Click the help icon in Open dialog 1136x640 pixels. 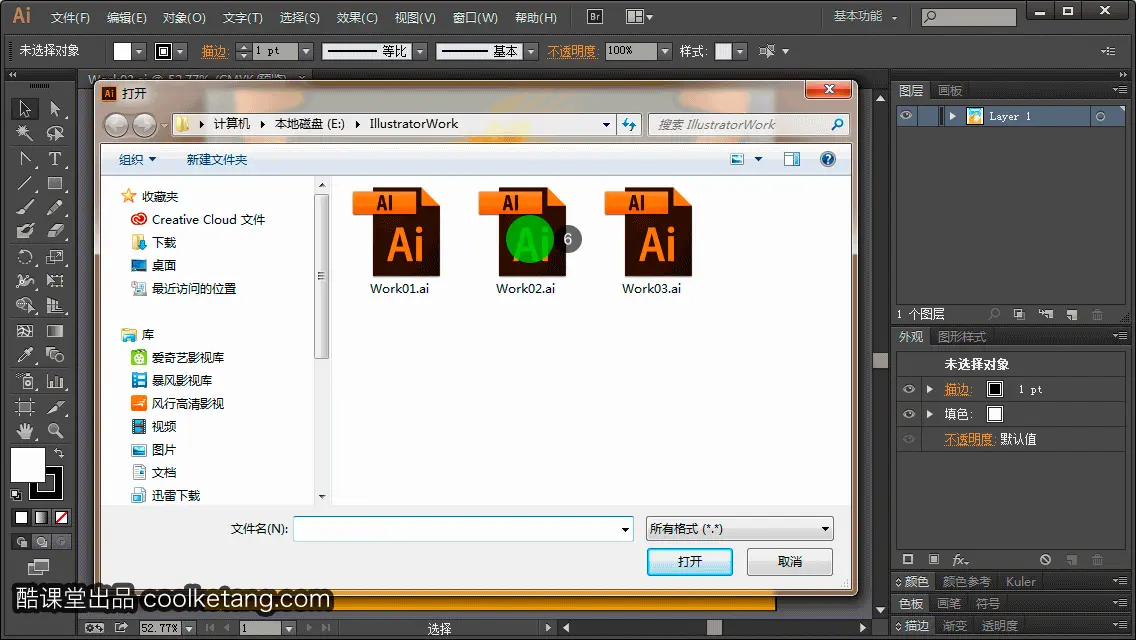(x=827, y=159)
